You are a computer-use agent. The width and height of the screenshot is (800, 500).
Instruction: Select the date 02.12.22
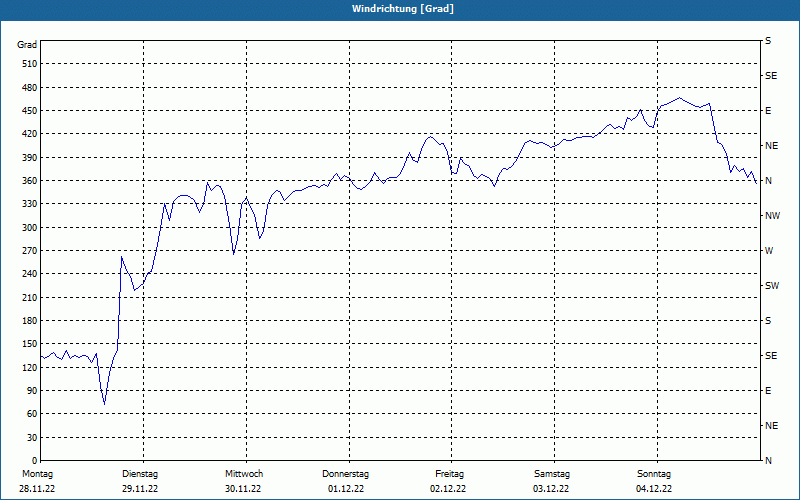pyautogui.click(x=448, y=489)
